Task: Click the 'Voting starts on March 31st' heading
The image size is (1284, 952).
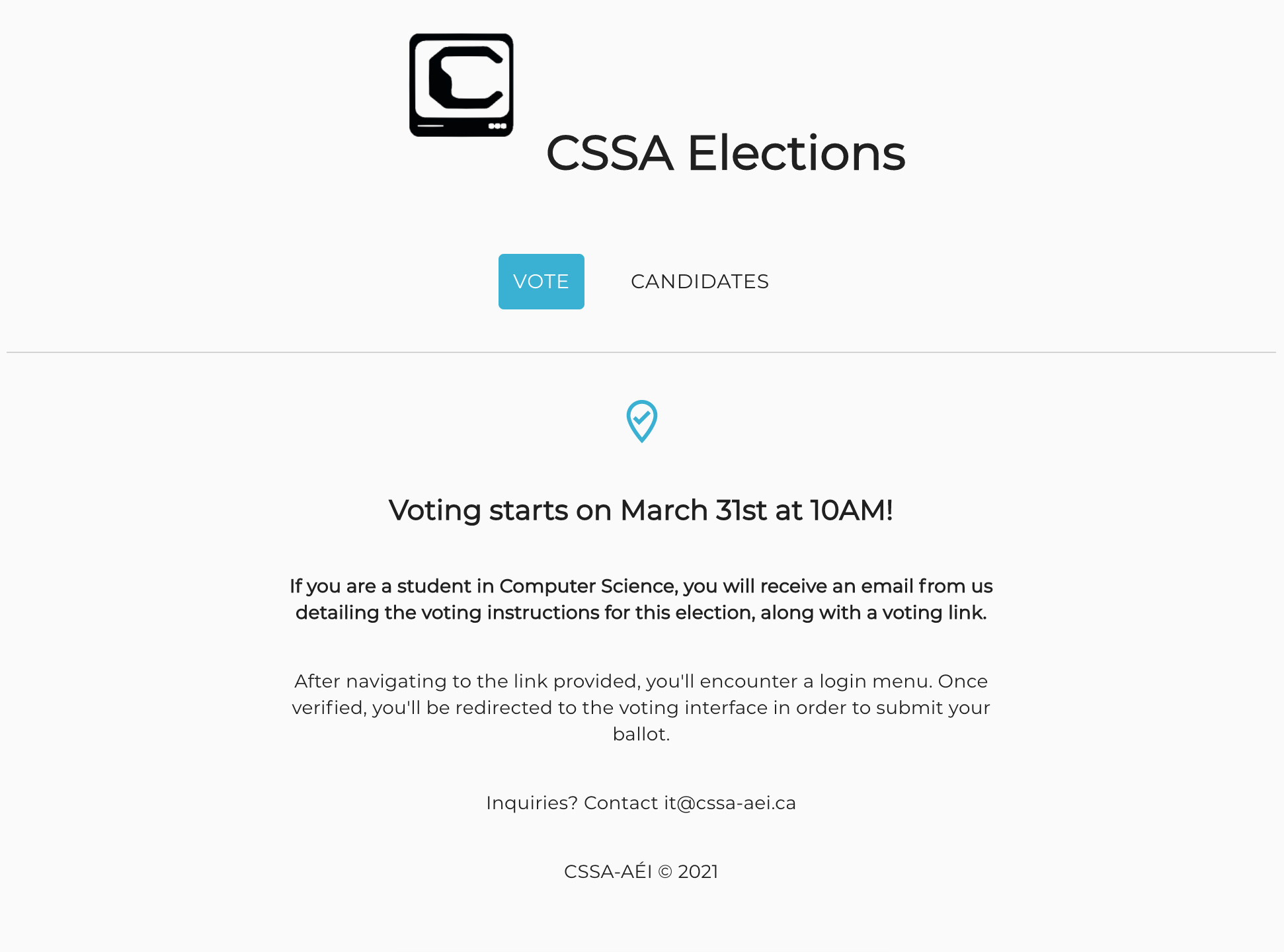Action: tap(641, 510)
